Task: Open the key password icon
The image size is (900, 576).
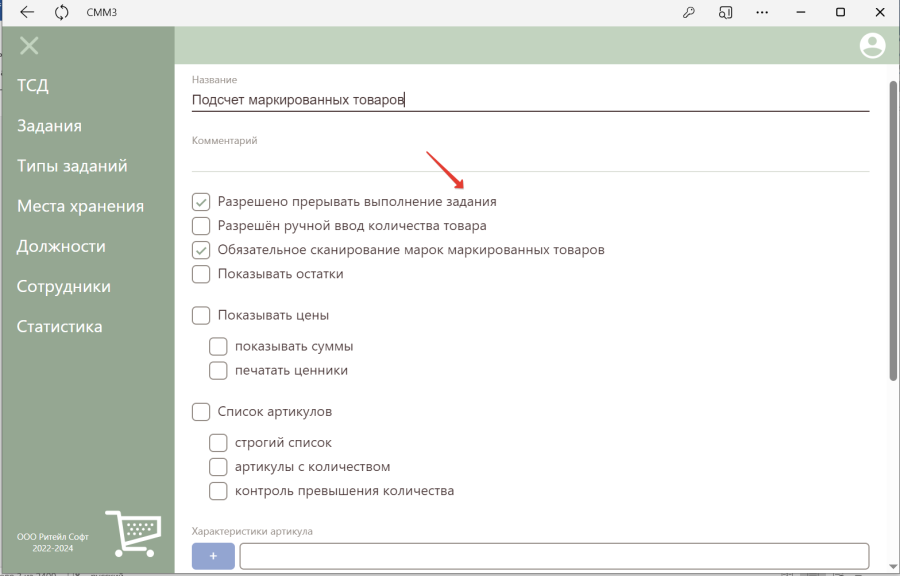Action: (x=689, y=12)
